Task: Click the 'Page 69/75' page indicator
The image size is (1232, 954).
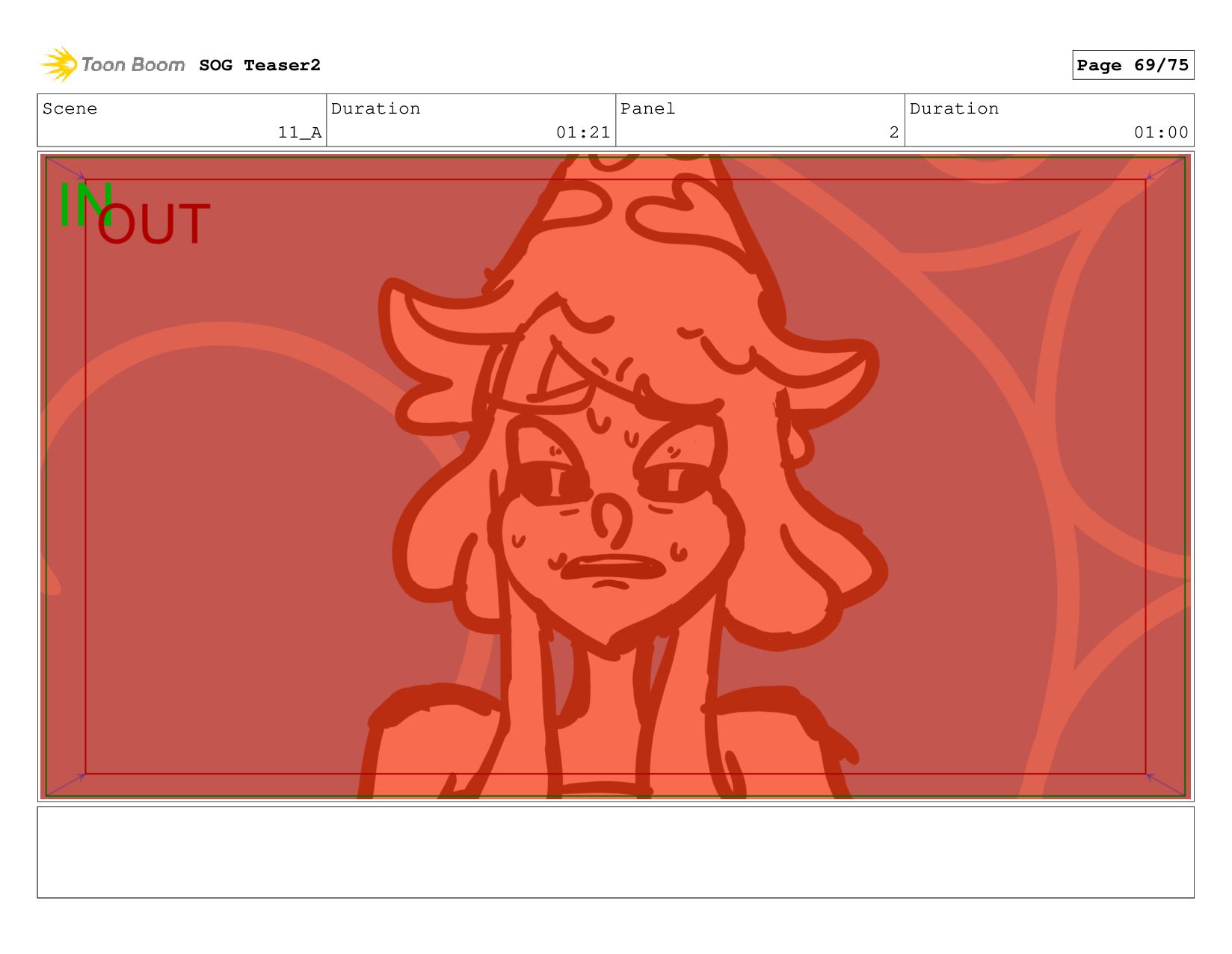Action: click(x=1133, y=65)
